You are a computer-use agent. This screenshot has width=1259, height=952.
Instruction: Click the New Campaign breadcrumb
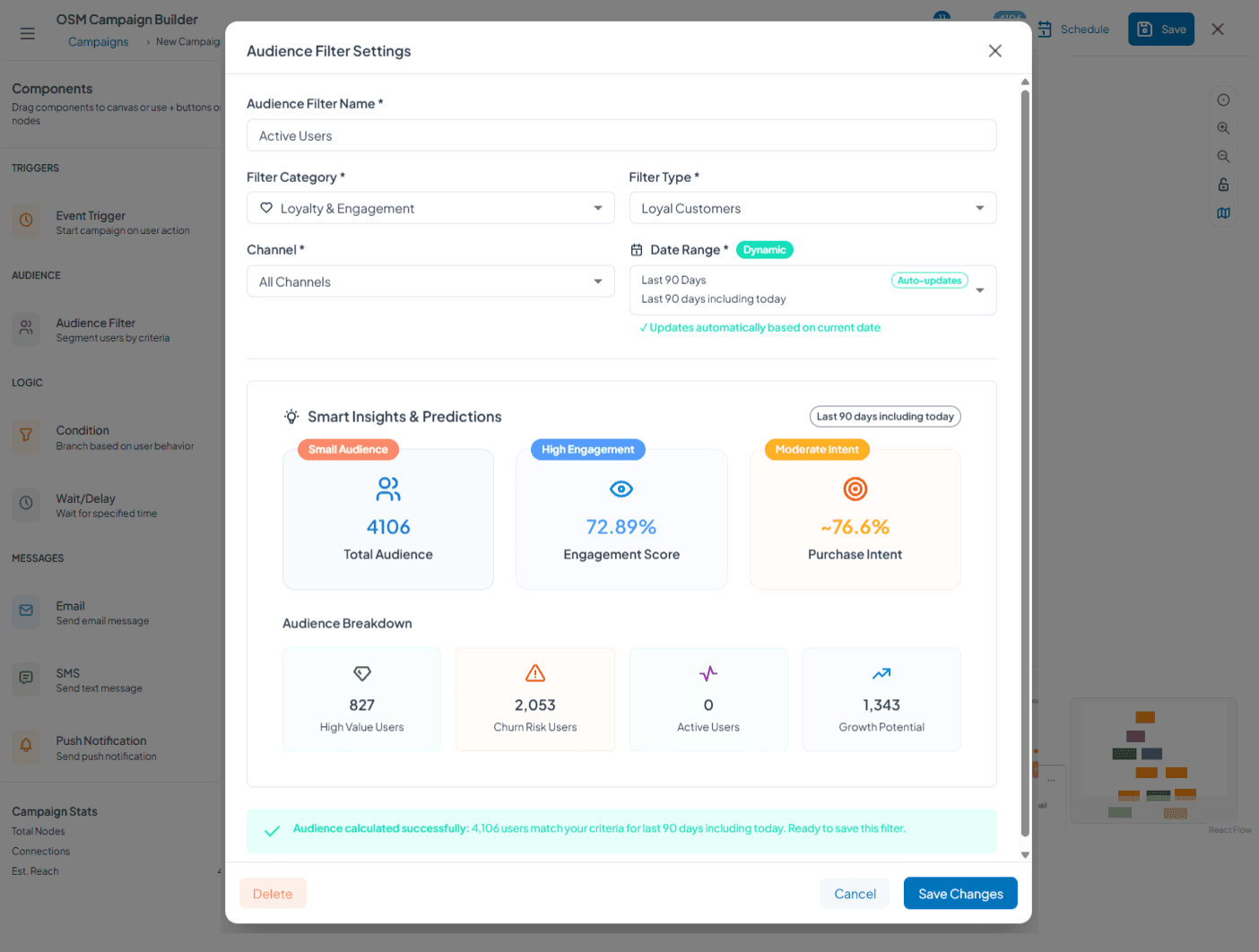click(x=187, y=42)
